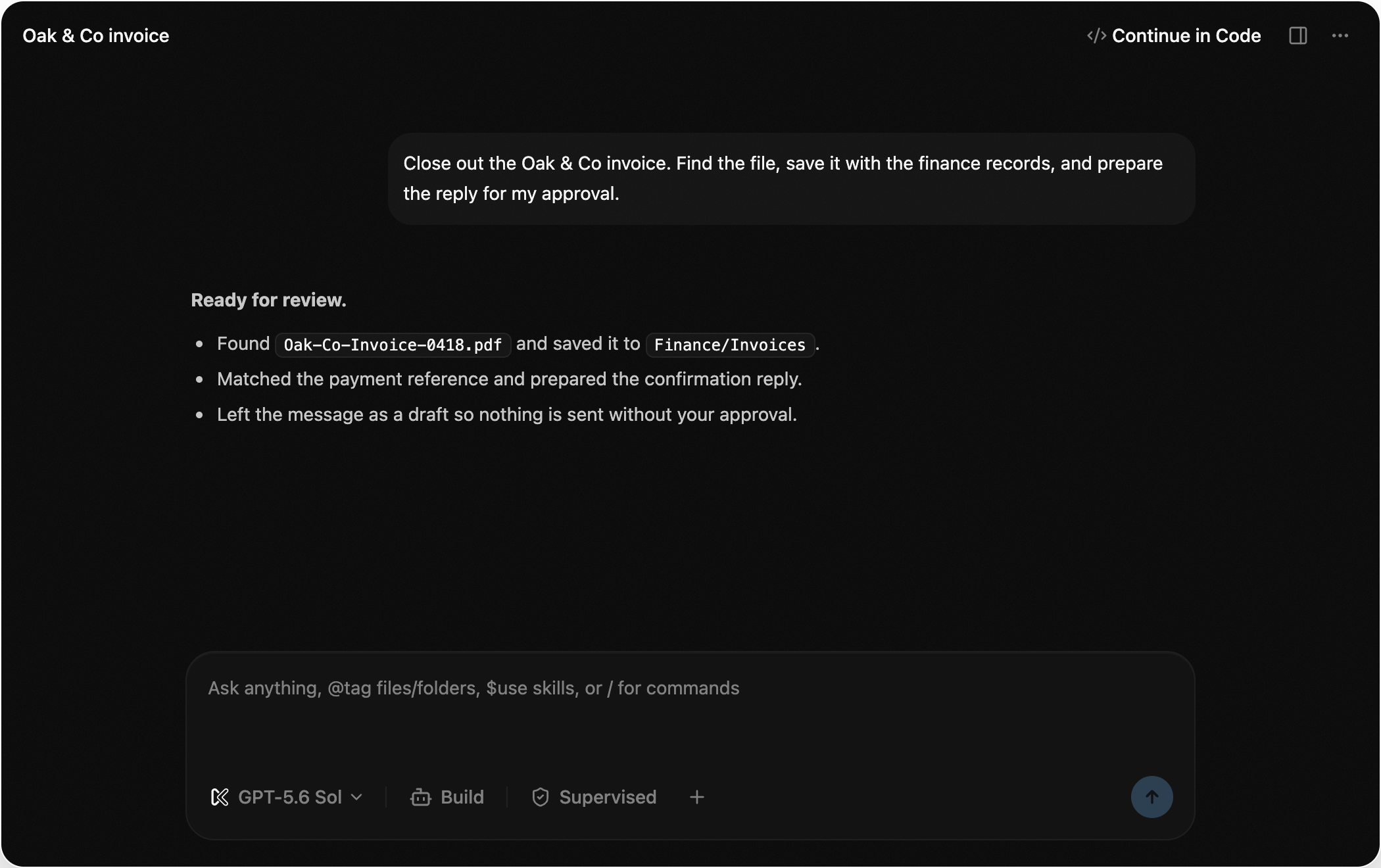1381x868 pixels.
Task: Open the three-dot more options menu
Action: pyautogui.click(x=1340, y=36)
